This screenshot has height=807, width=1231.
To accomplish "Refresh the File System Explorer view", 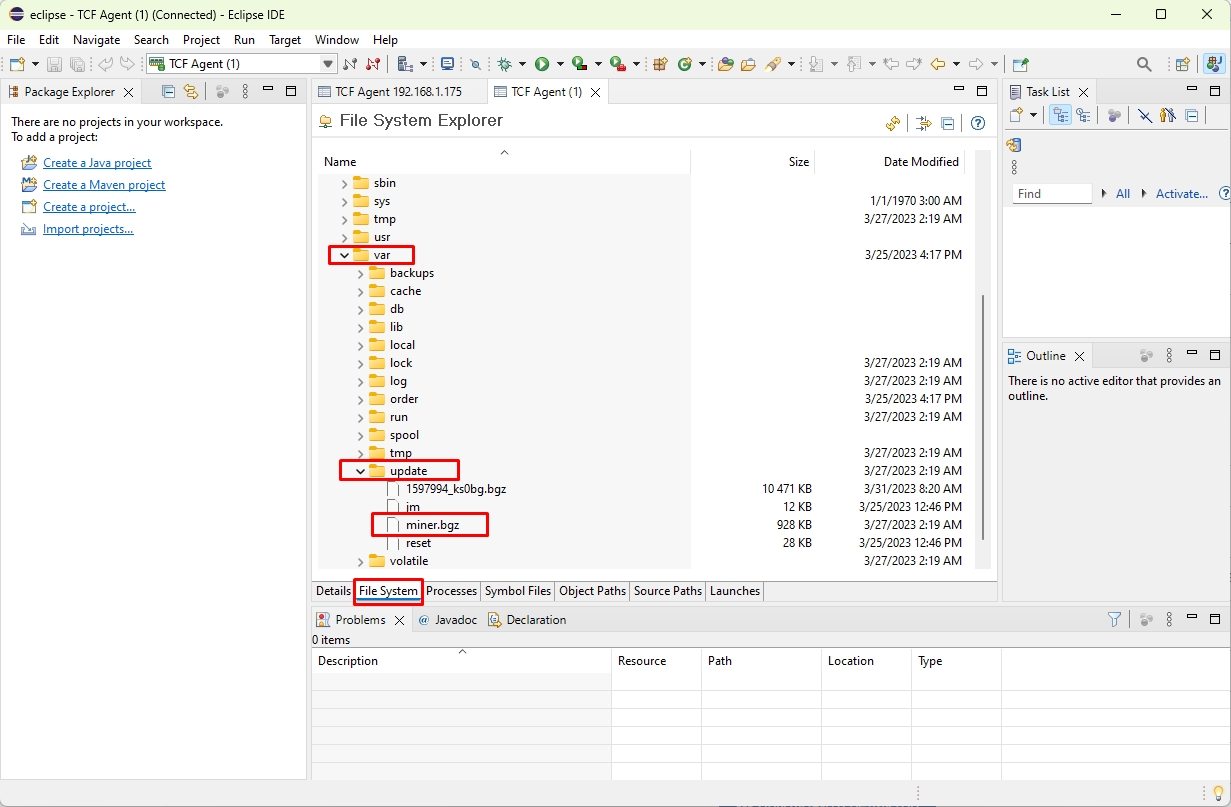I will coord(893,124).
